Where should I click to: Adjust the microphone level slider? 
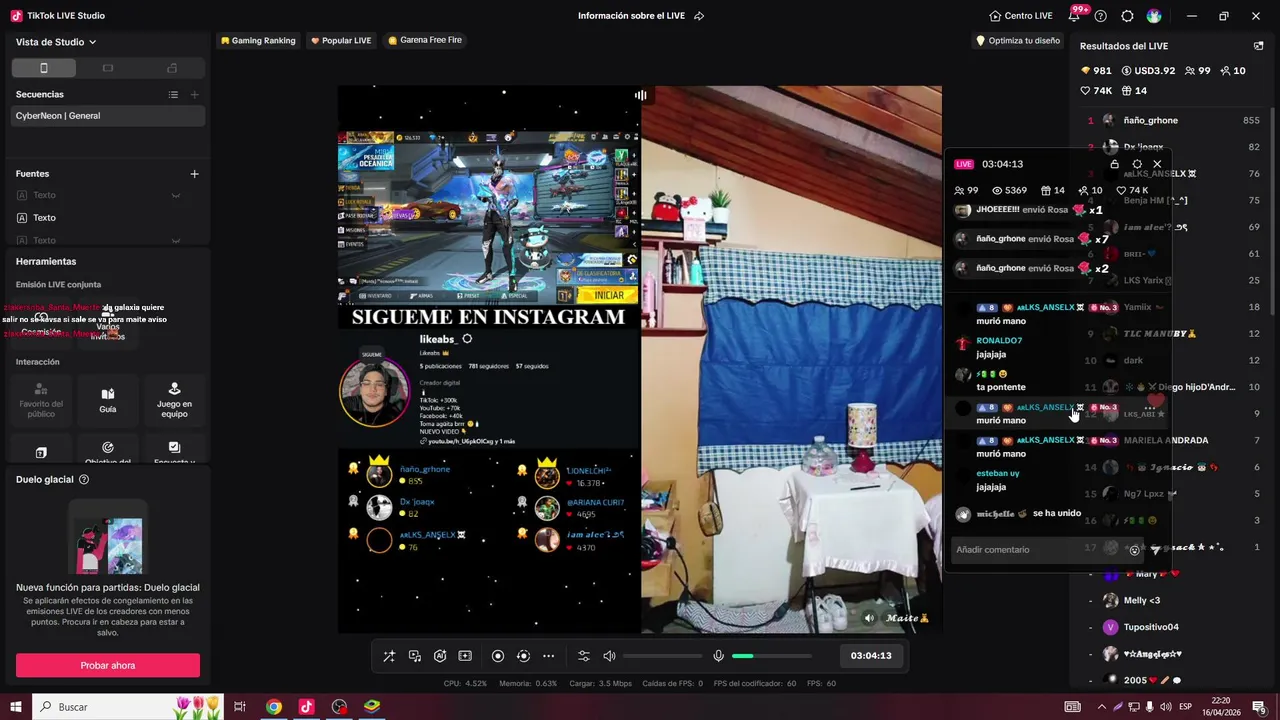tap(772, 656)
